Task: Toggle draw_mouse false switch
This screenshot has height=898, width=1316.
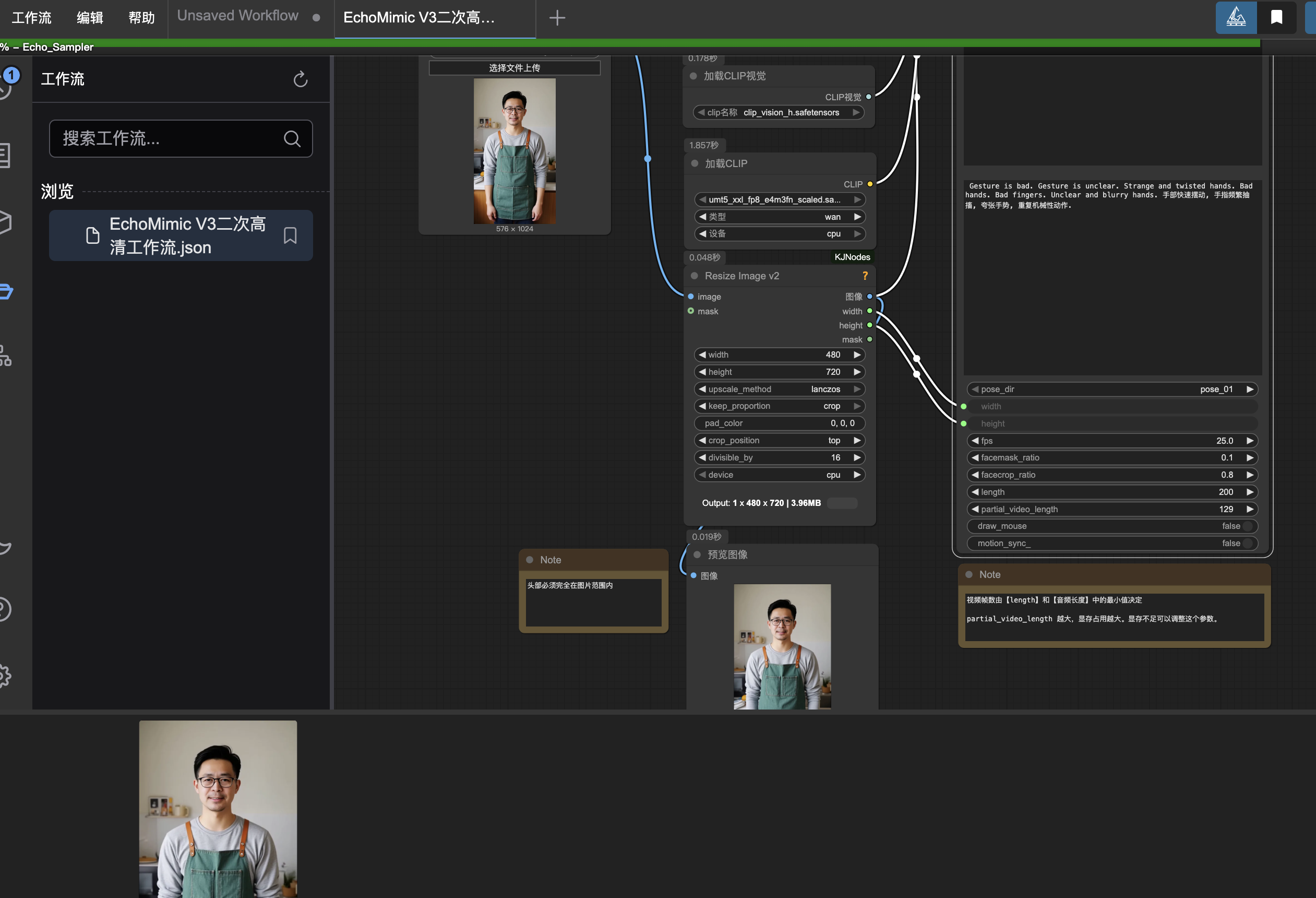Action: pyautogui.click(x=1247, y=526)
